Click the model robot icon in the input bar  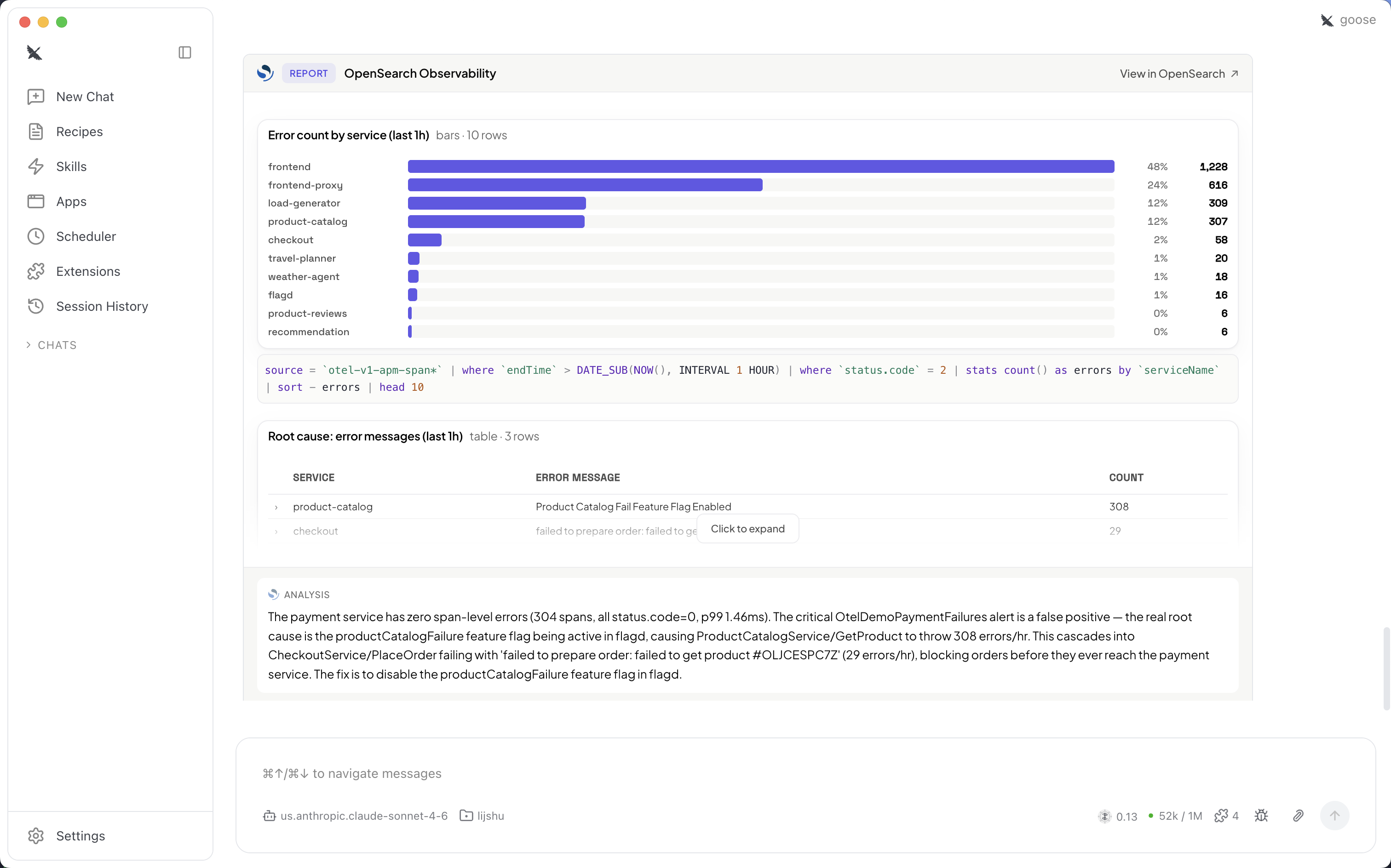pos(270,816)
